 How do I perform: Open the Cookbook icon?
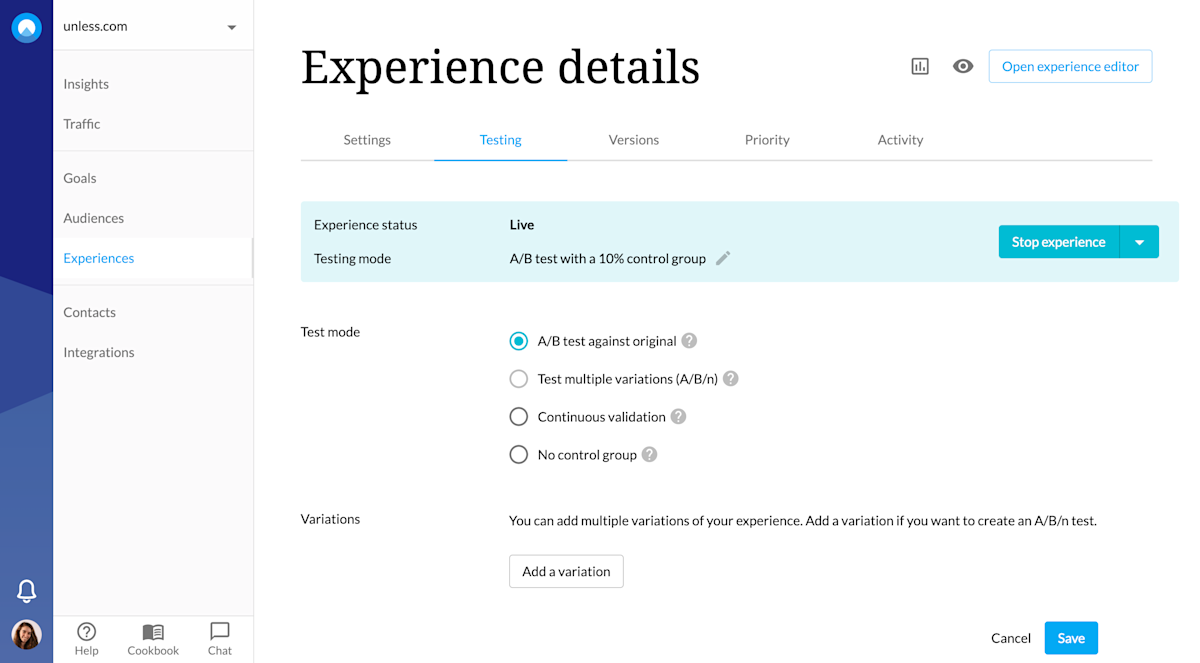click(x=153, y=638)
